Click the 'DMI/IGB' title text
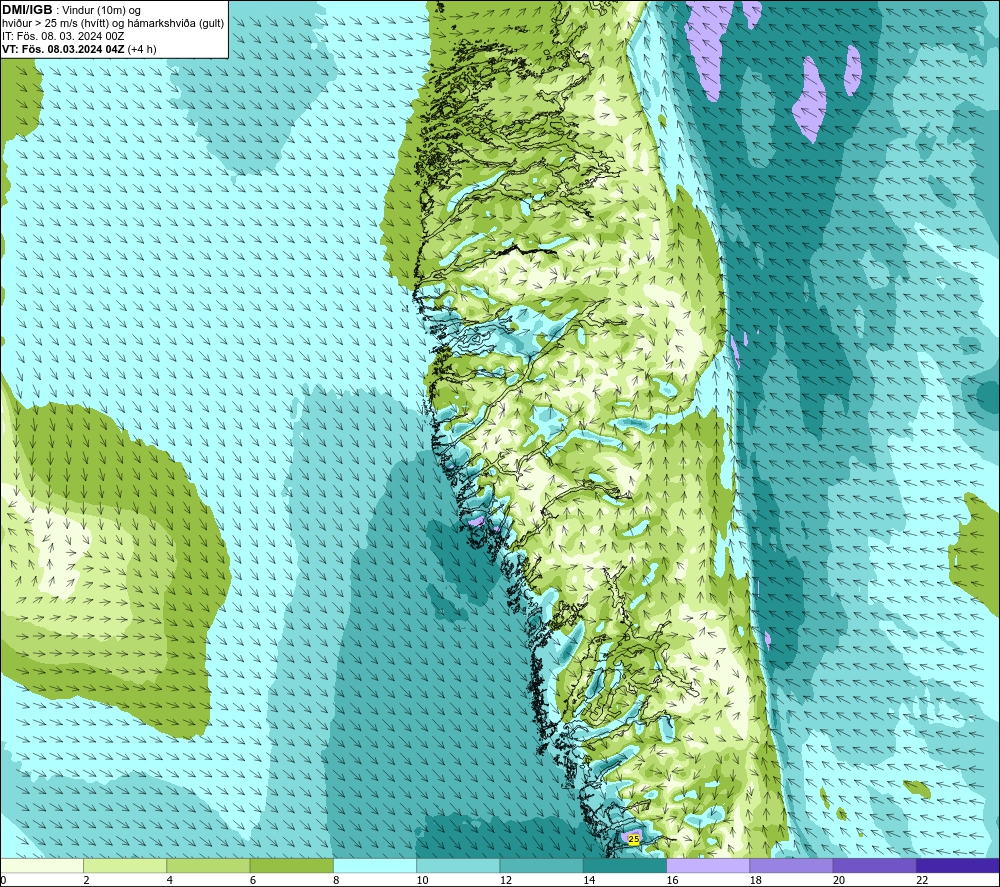This screenshot has height=887, width=1000. tap(27, 10)
